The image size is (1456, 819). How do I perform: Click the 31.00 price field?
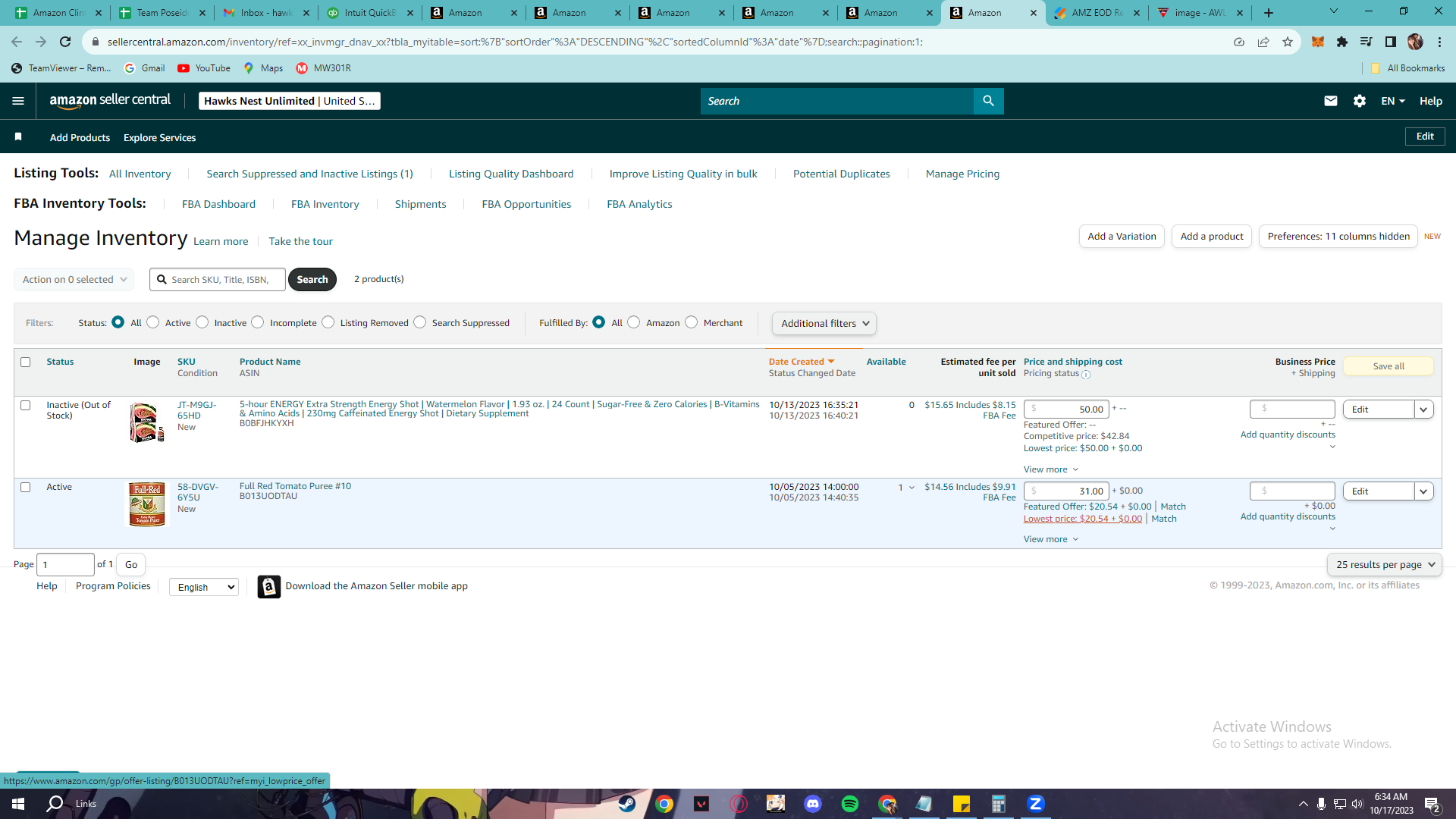pyautogui.click(x=1066, y=491)
